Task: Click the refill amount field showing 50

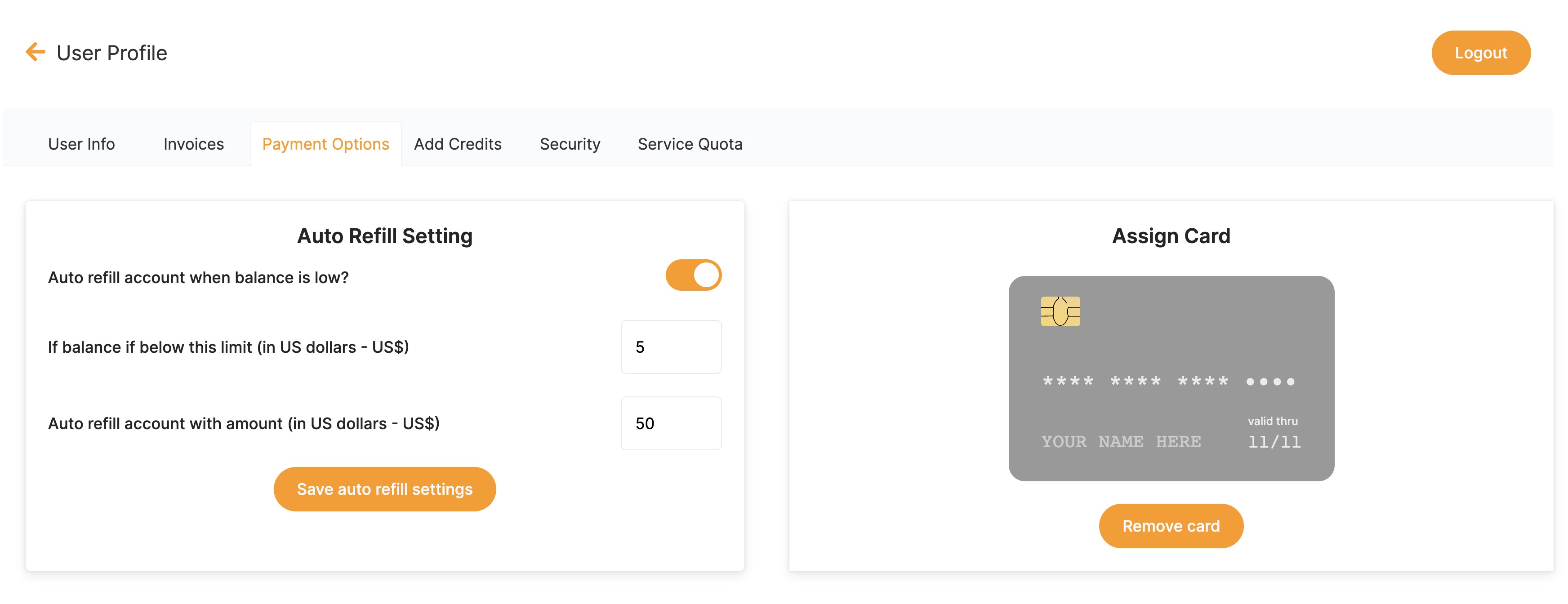Action: coord(671,423)
